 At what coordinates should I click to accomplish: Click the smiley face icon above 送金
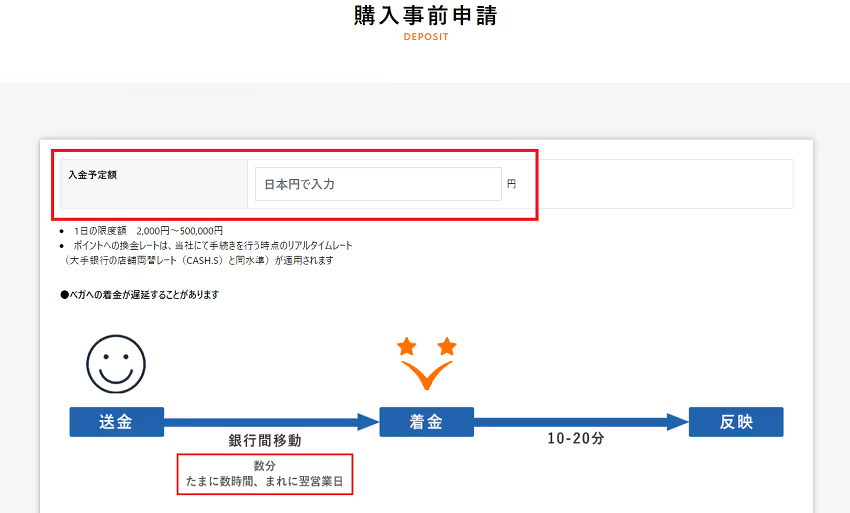coord(116,364)
